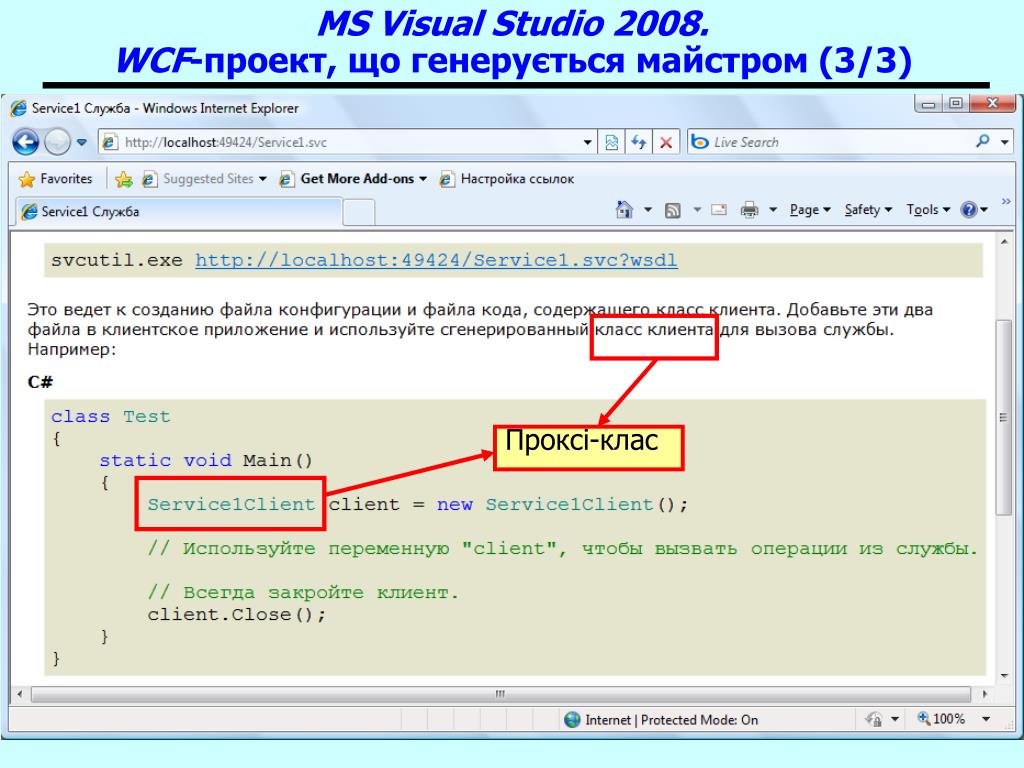Image resolution: width=1024 pixels, height=768 pixels.
Task: Click the Internet Protected Mode status zone
Action: coord(662,720)
